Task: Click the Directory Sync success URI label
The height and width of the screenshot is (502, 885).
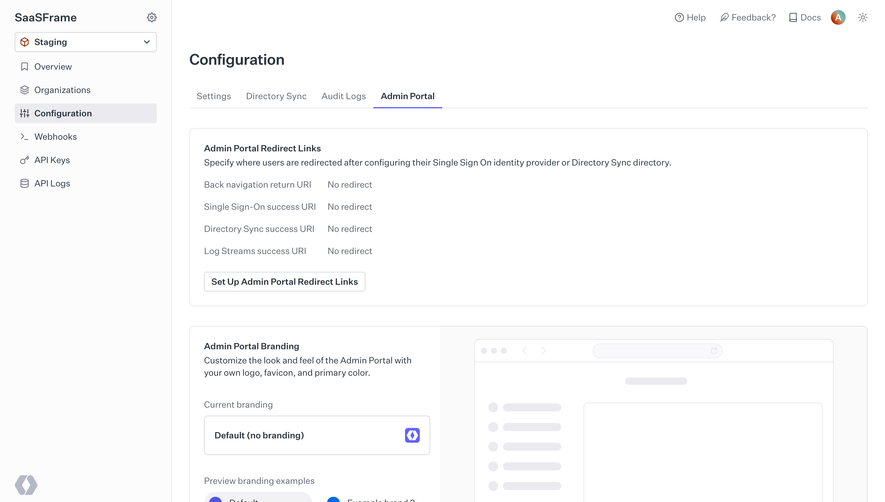Action: (x=259, y=229)
